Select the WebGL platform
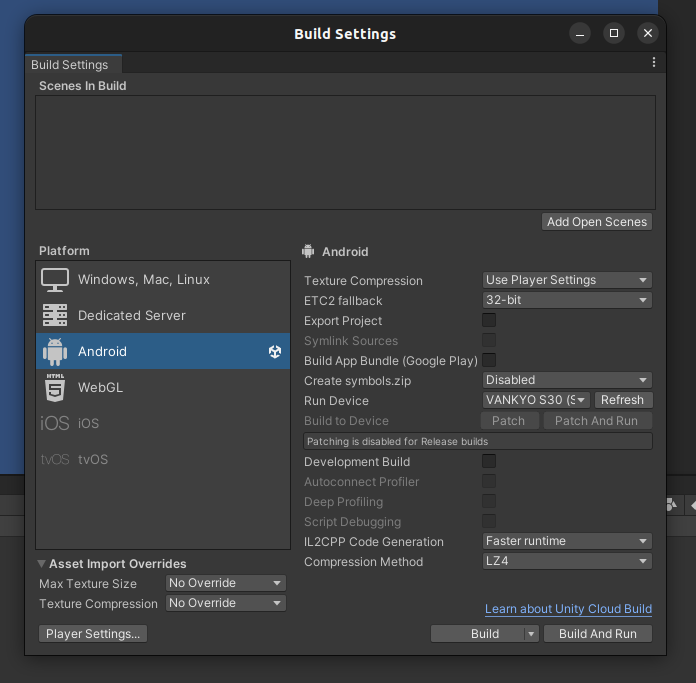 [163, 387]
